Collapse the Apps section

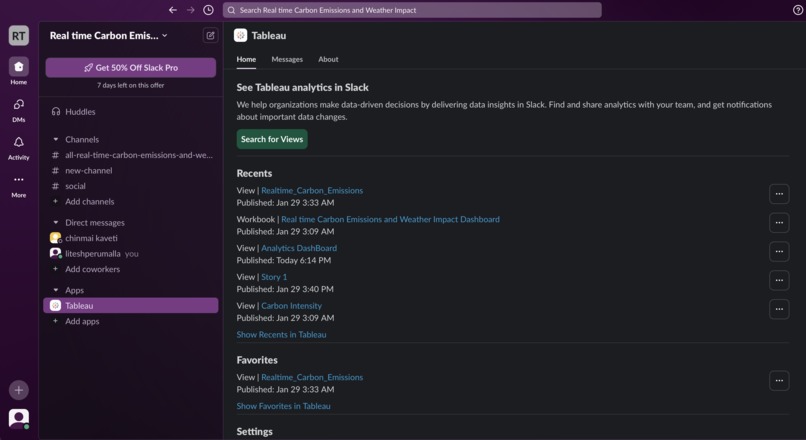click(56, 290)
